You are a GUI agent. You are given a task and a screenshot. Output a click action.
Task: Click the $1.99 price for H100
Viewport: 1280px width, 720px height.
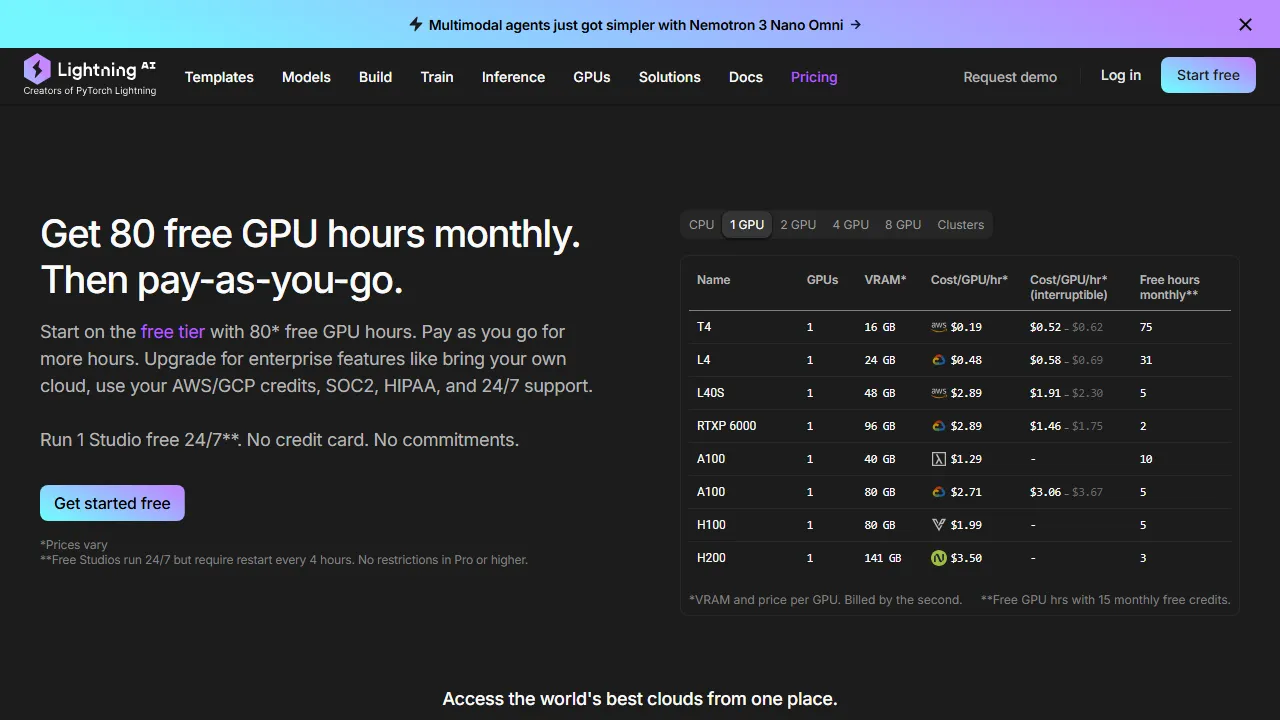point(966,525)
